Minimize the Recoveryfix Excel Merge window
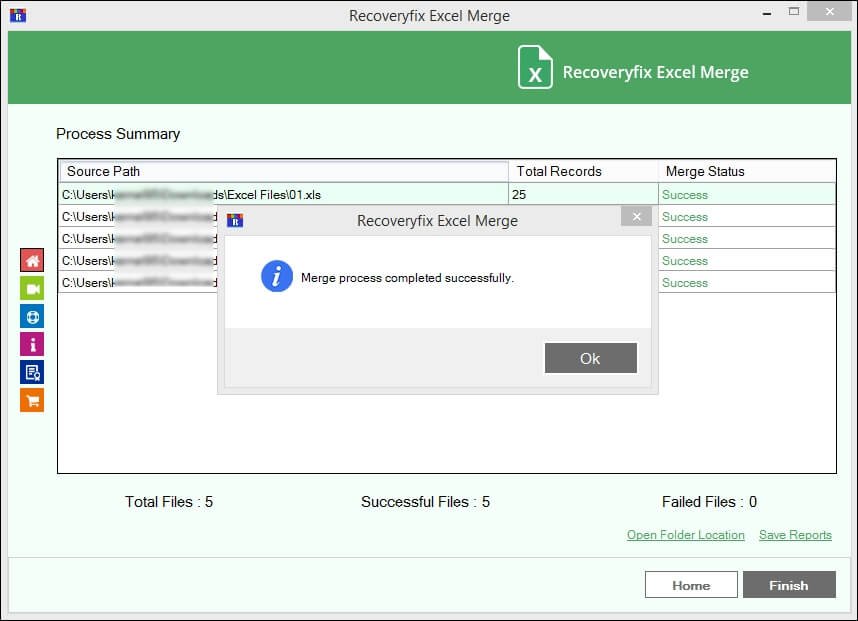This screenshot has height=621, width=858. 767,12
